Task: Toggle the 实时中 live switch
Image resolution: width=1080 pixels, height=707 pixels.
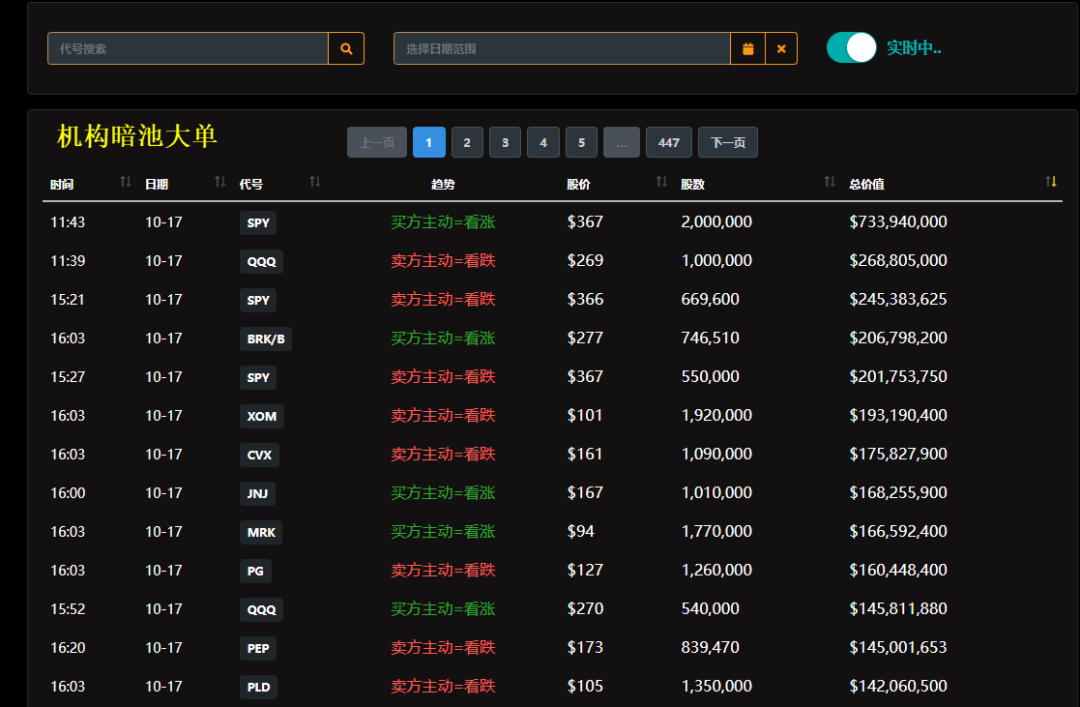Action: coord(851,48)
